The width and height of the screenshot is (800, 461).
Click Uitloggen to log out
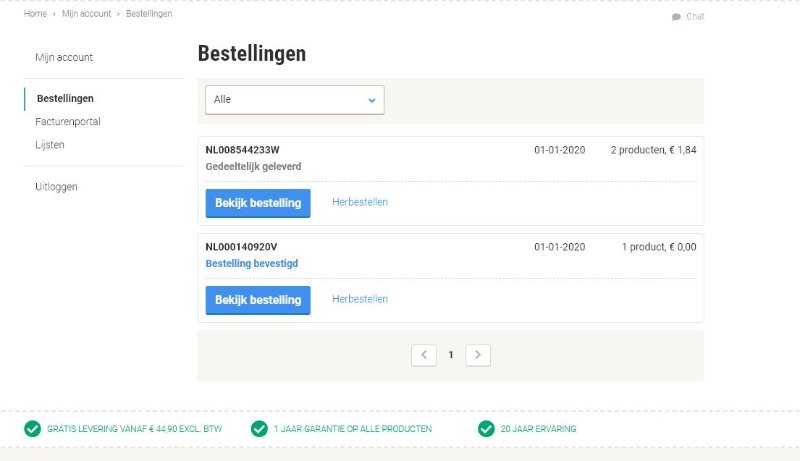(56, 187)
